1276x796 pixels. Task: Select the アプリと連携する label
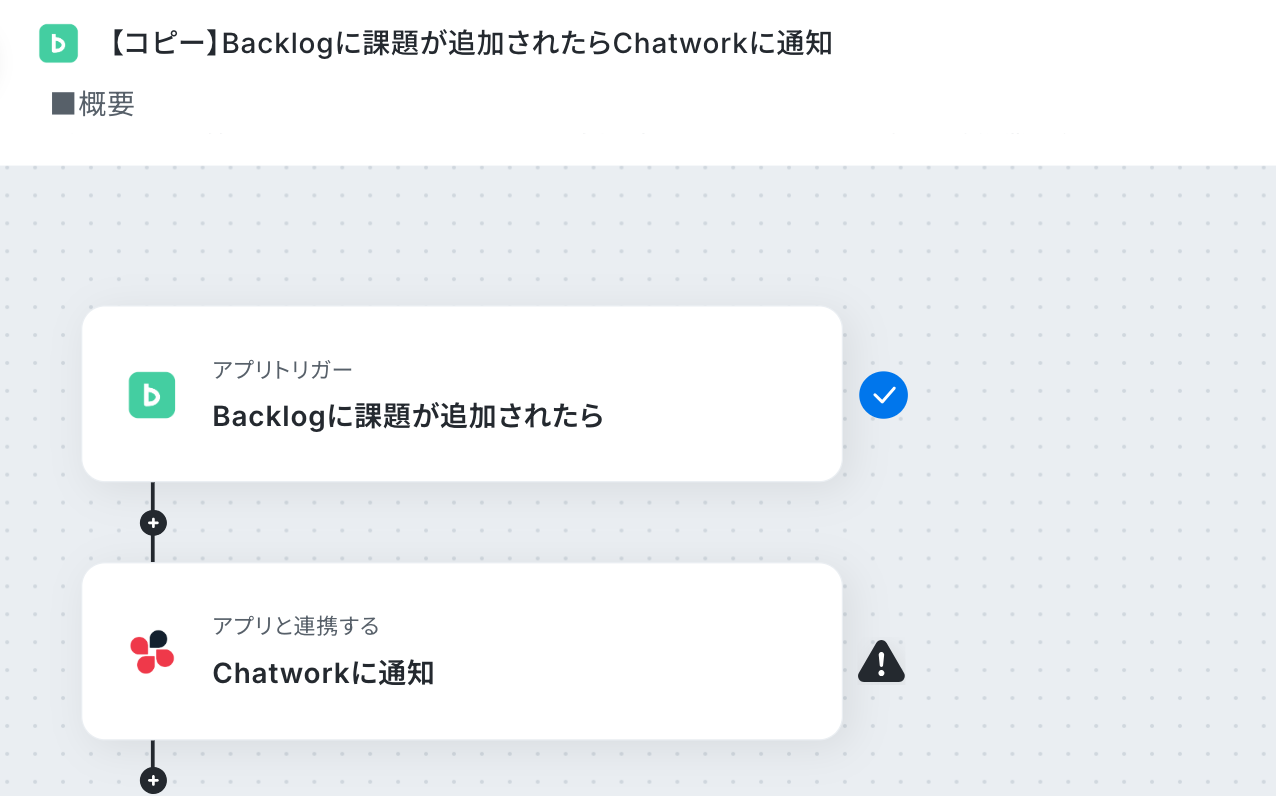[x=296, y=626]
